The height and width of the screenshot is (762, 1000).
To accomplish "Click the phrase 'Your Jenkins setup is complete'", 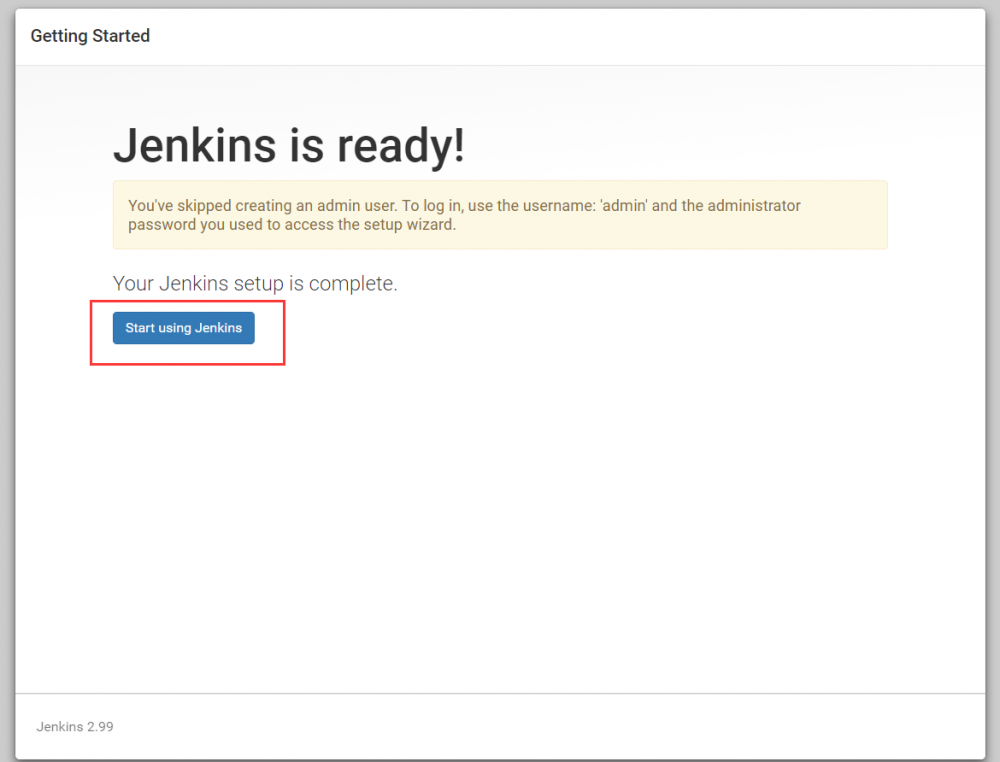I will pos(256,283).
